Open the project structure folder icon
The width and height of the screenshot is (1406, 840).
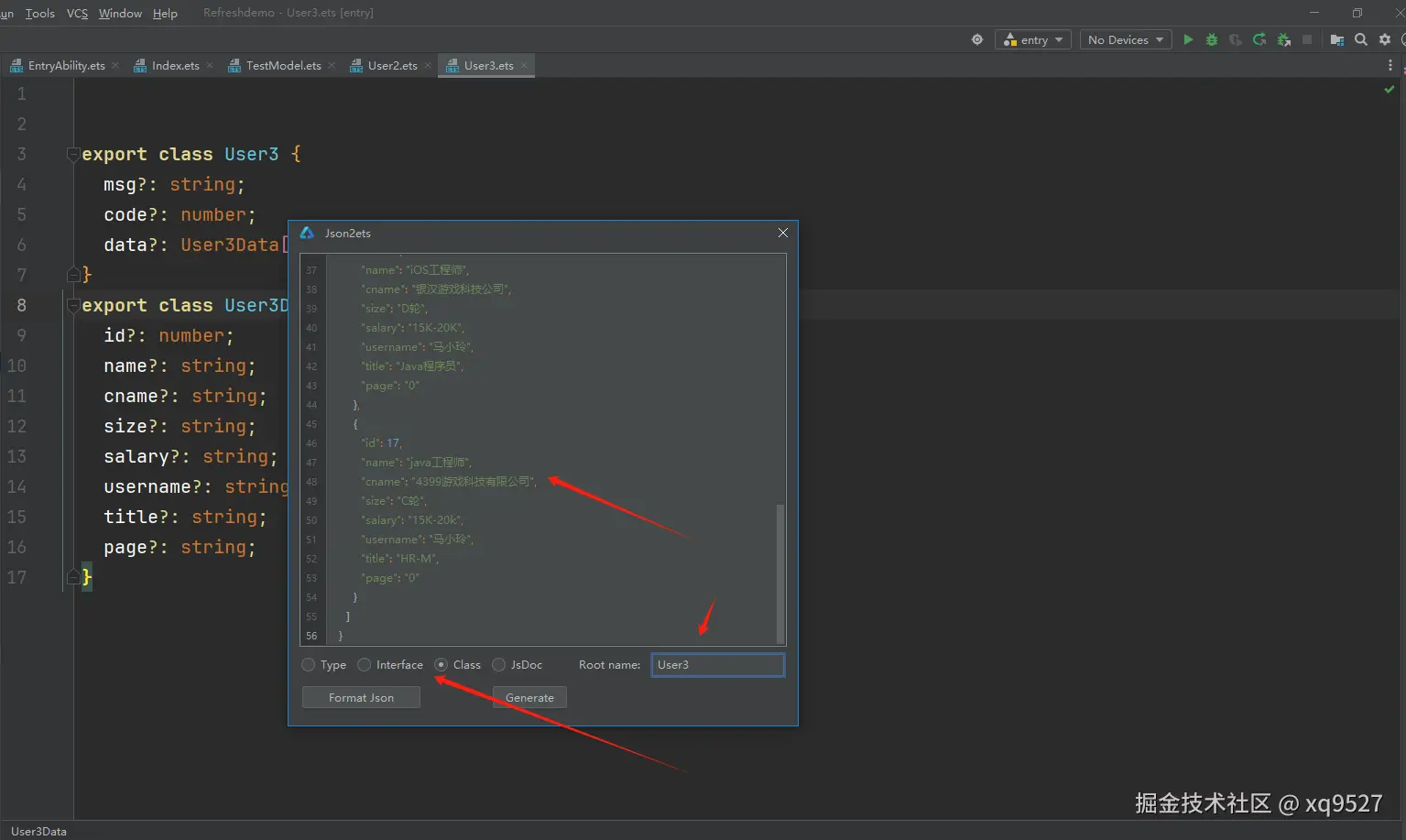(1337, 39)
